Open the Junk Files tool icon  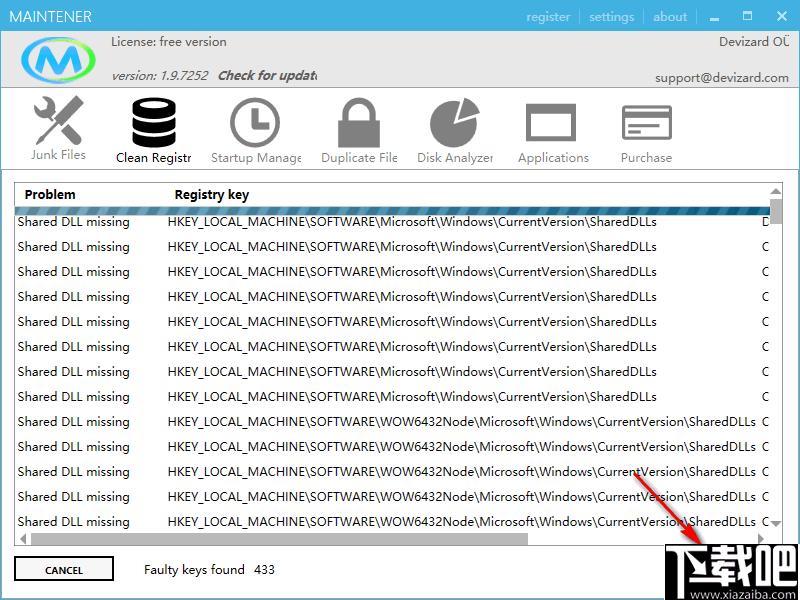59,120
